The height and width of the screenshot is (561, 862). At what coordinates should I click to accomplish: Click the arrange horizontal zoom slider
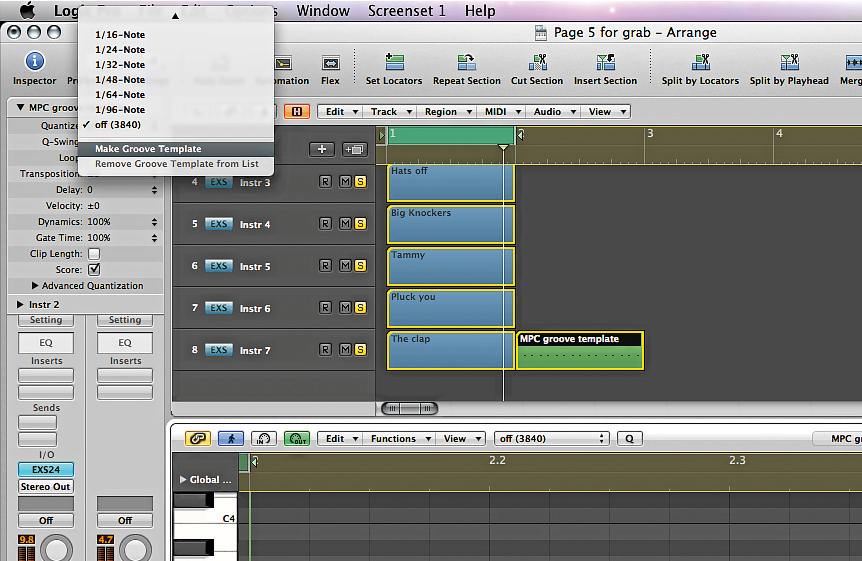click(409, 408)
